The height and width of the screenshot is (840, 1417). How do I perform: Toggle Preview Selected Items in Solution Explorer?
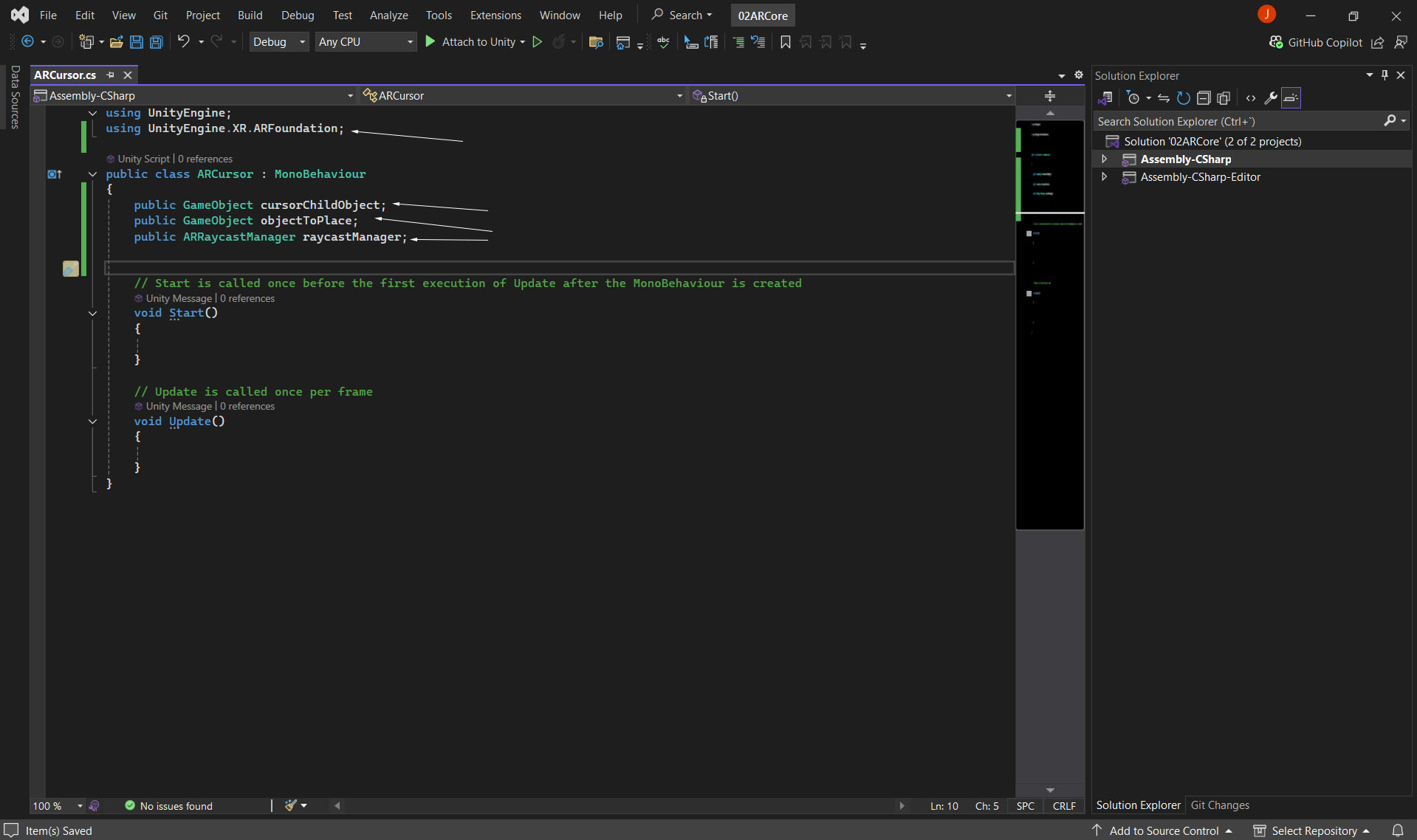[x=1291, y=98]
